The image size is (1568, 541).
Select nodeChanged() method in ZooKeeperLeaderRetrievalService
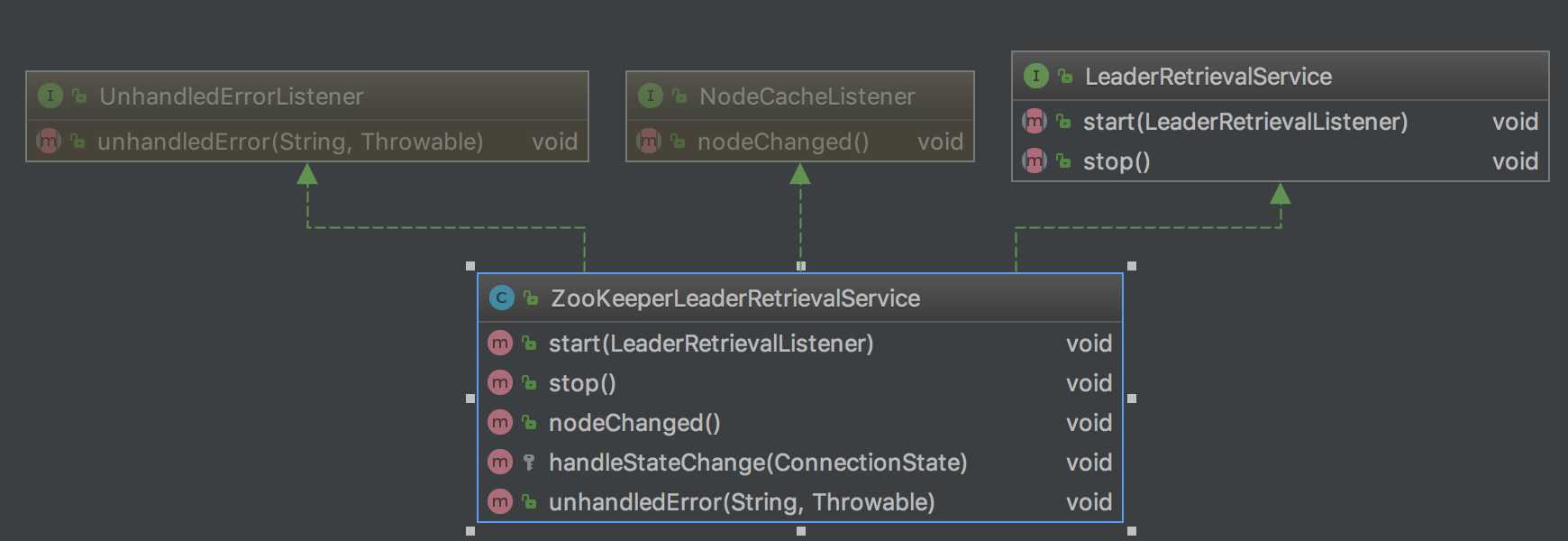point(800,423)
